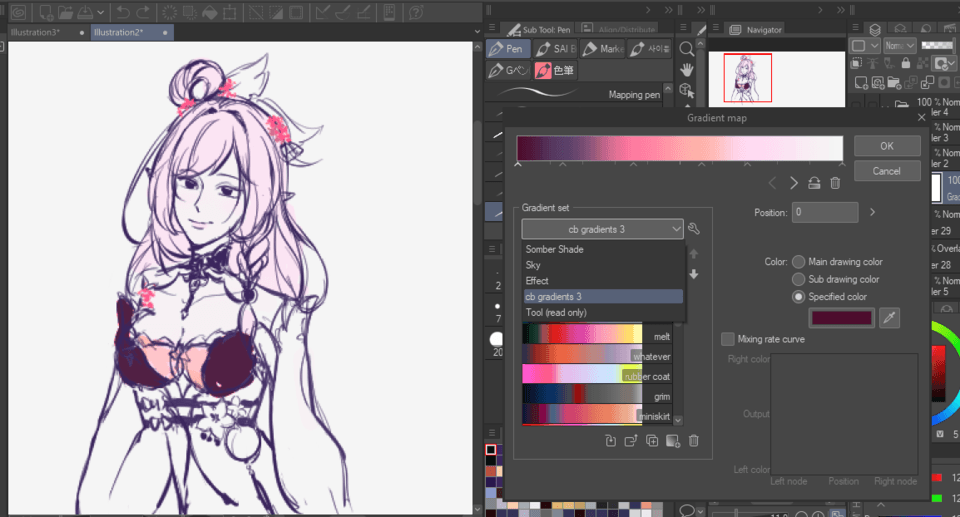This screenshot has height=517, width=960.
Task: Choose Sky gradient set
Action: (x=603, y=265)
